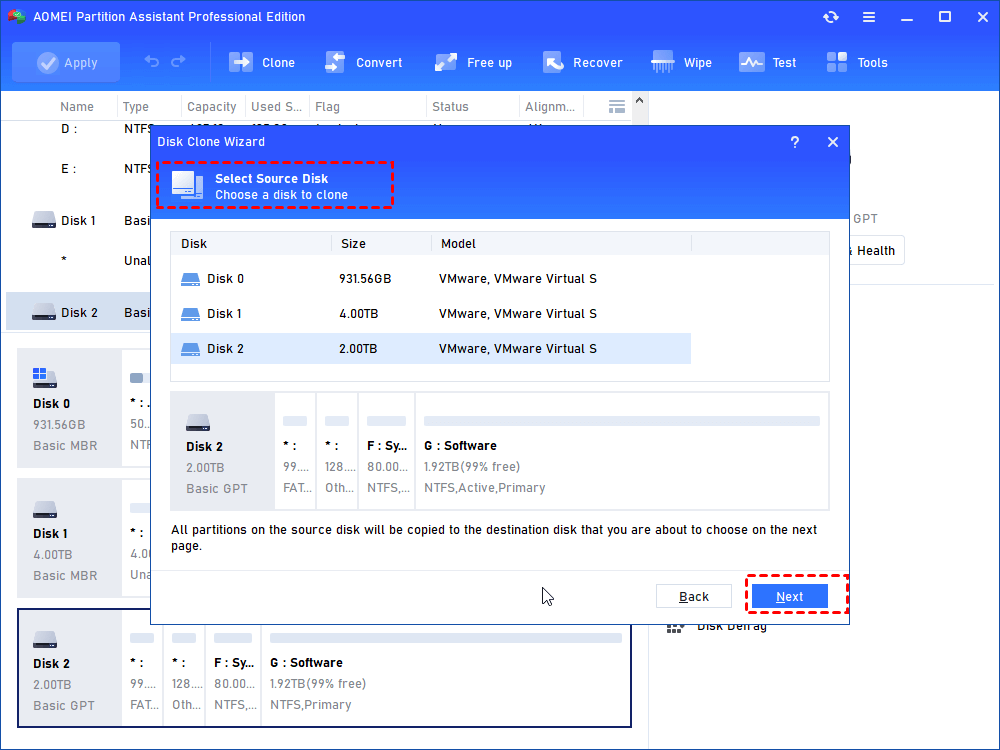The width and height of the screenshot is (1000, 750).
Task: Click scroll up arrow of partition list
Action: tap(640, 101)
